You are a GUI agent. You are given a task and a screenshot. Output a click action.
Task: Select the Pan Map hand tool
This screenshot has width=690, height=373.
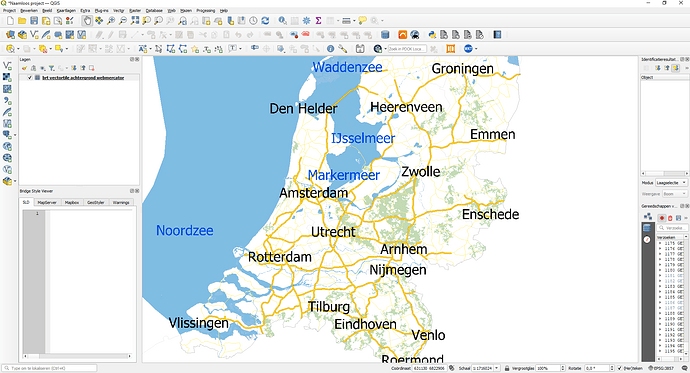[87, 21]
